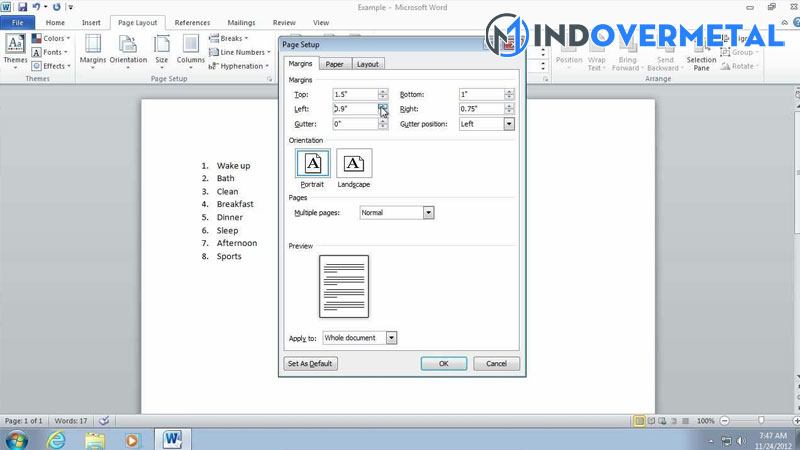Image resolution: width=800 pixels, height=450 pixels.
Task: Switch to Full Screen Reading view icon
Action: click(x=651, y=421)
